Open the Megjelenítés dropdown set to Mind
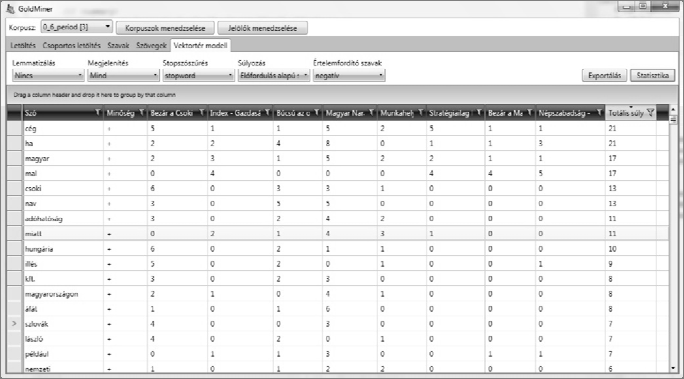The width and height of the screenshot is (684, 379). point(123,75)
